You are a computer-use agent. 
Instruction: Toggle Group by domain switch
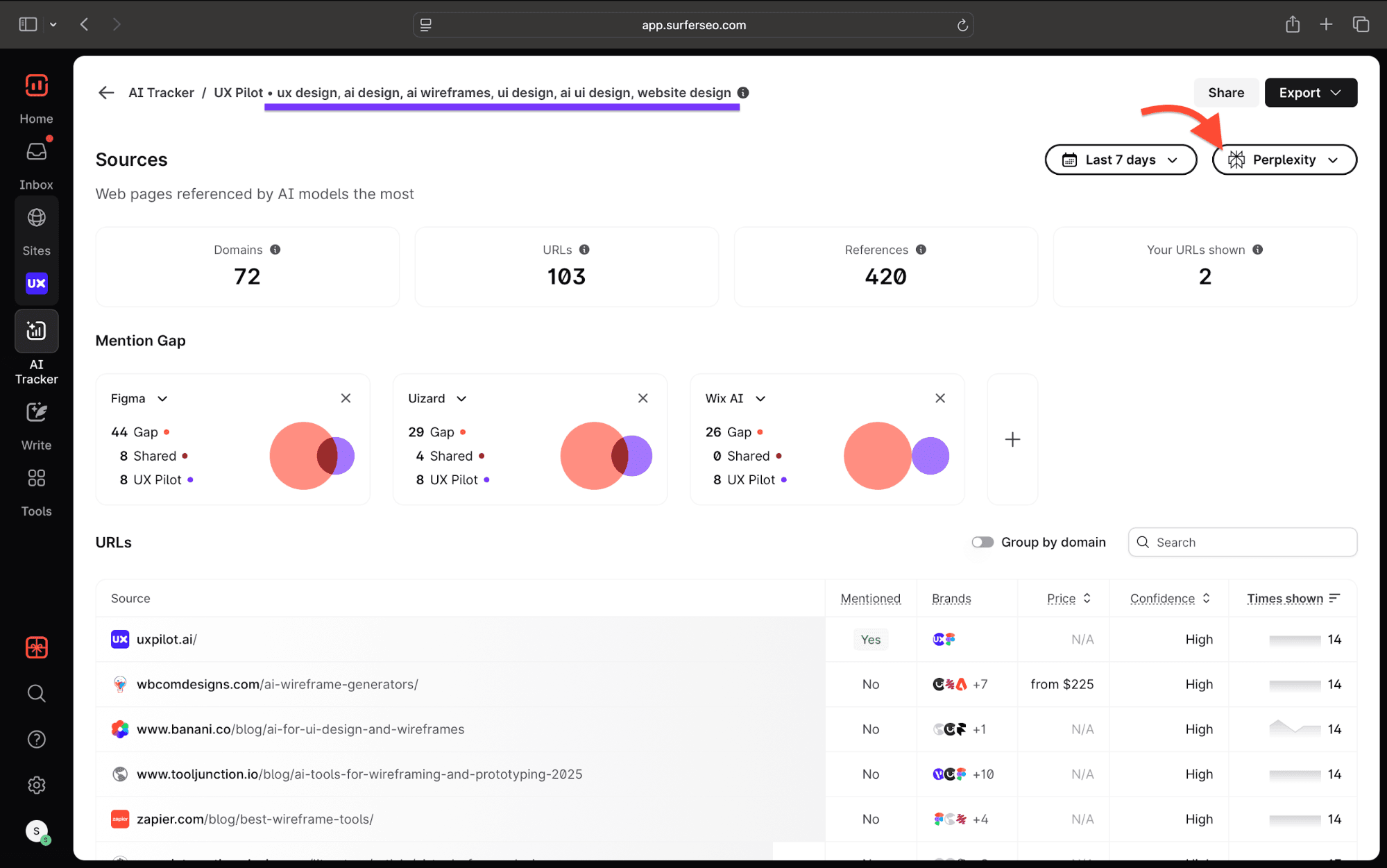point(982,542)
